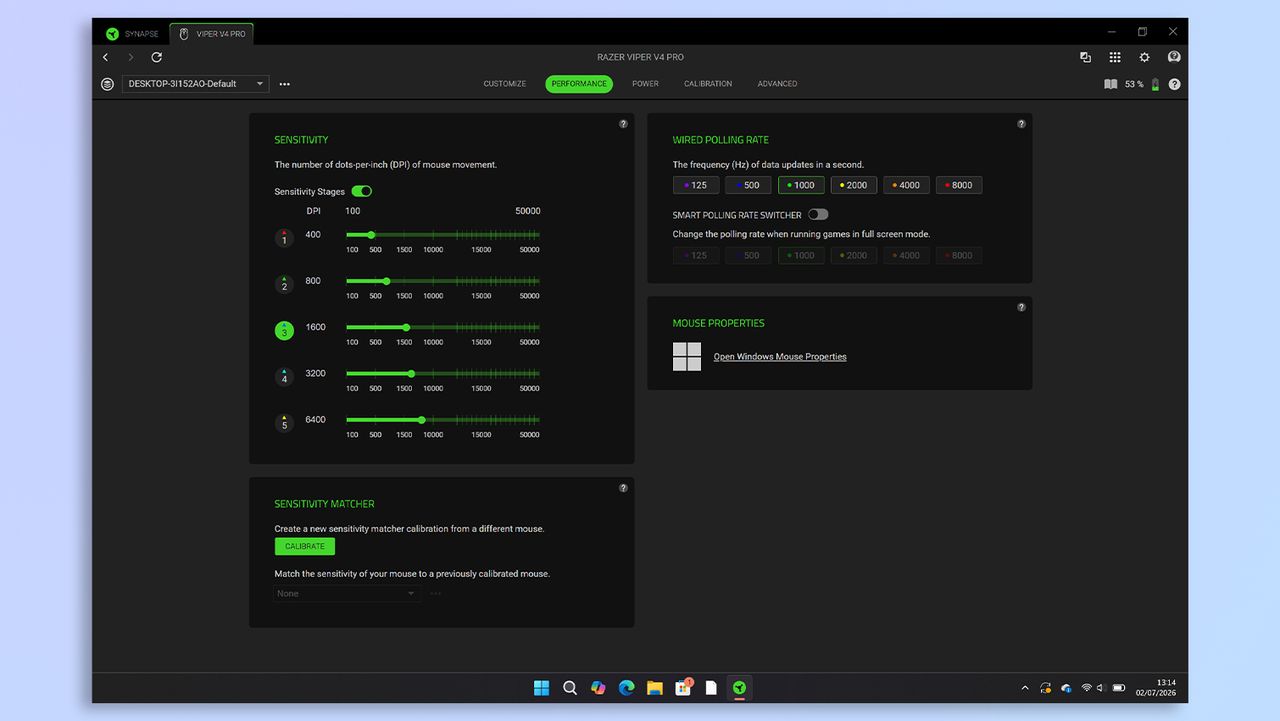Set wired polling rate to 500
Image resolution: width=1280 pixels, height=721 pixels.
pos(748,185)
